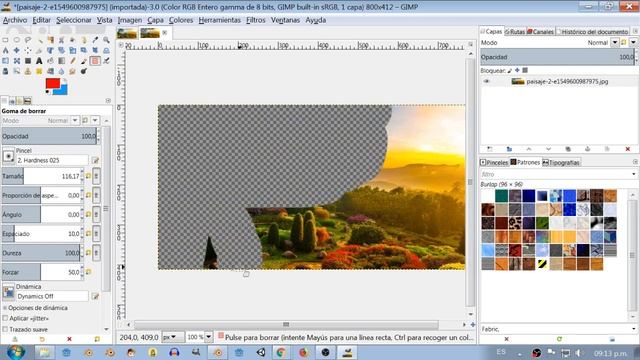640x360 pixels.
Task: Open the Modo dropdown in tool options
Action: (75, 120)
